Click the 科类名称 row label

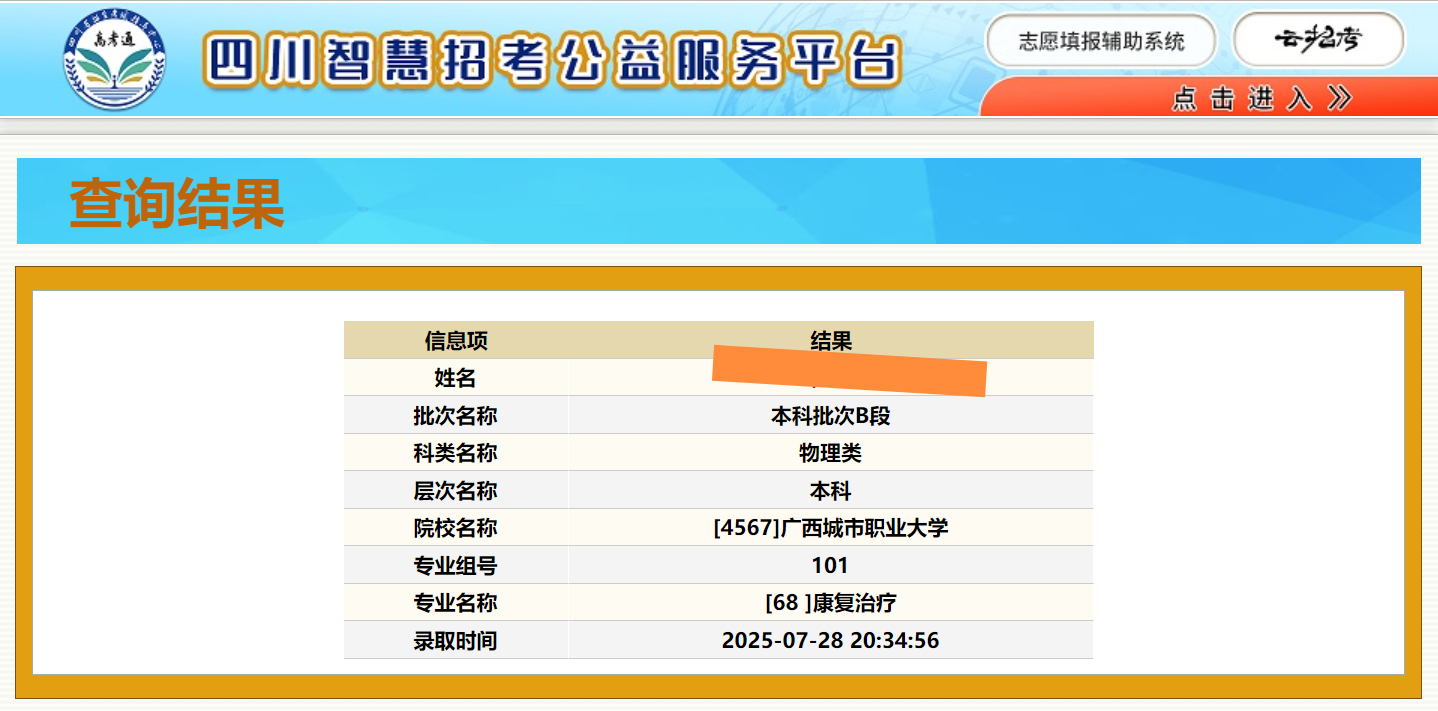point(456,453)
